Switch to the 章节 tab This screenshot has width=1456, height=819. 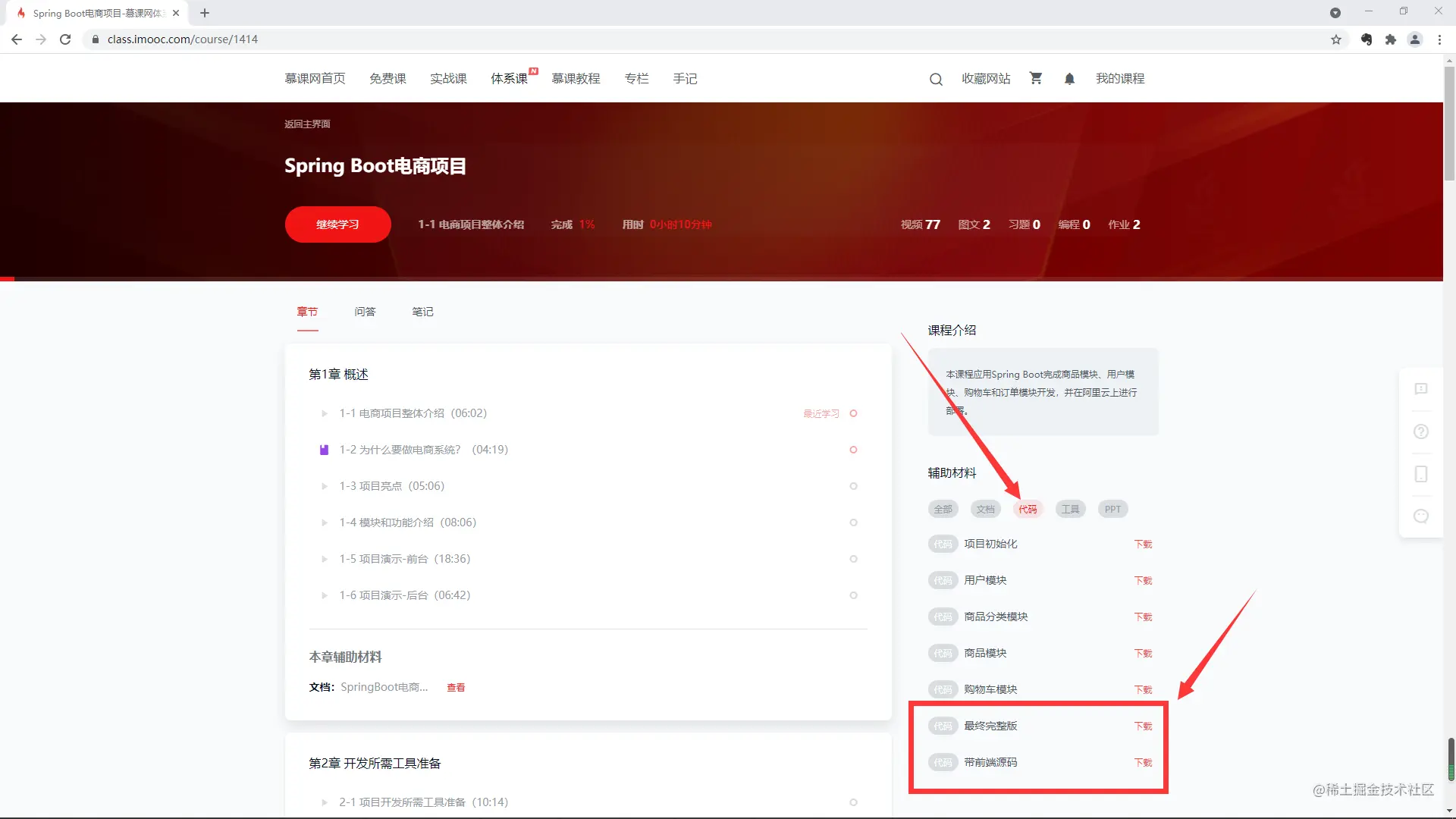(307, 312)
